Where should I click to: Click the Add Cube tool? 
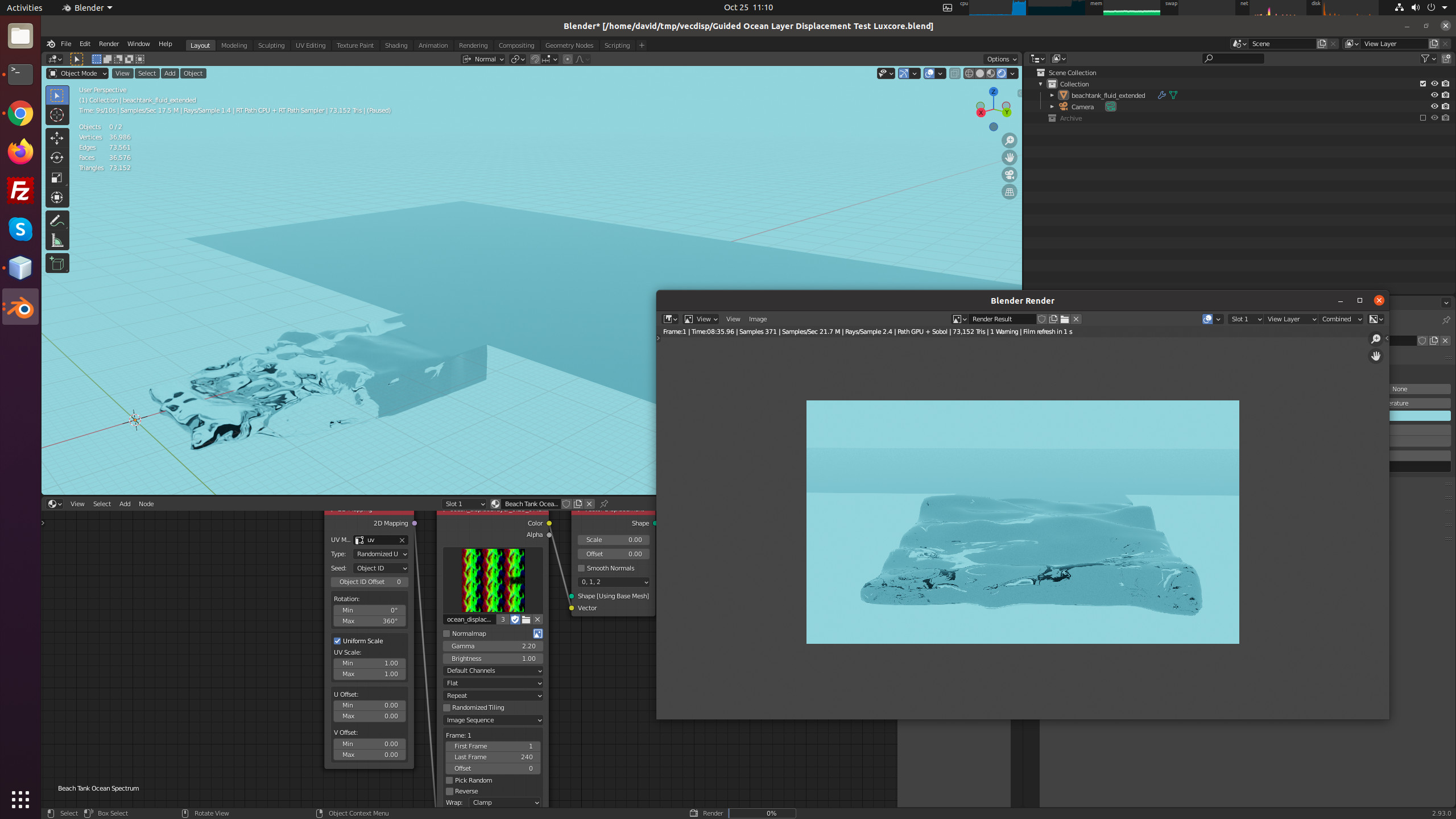click(x=57, y=263)
